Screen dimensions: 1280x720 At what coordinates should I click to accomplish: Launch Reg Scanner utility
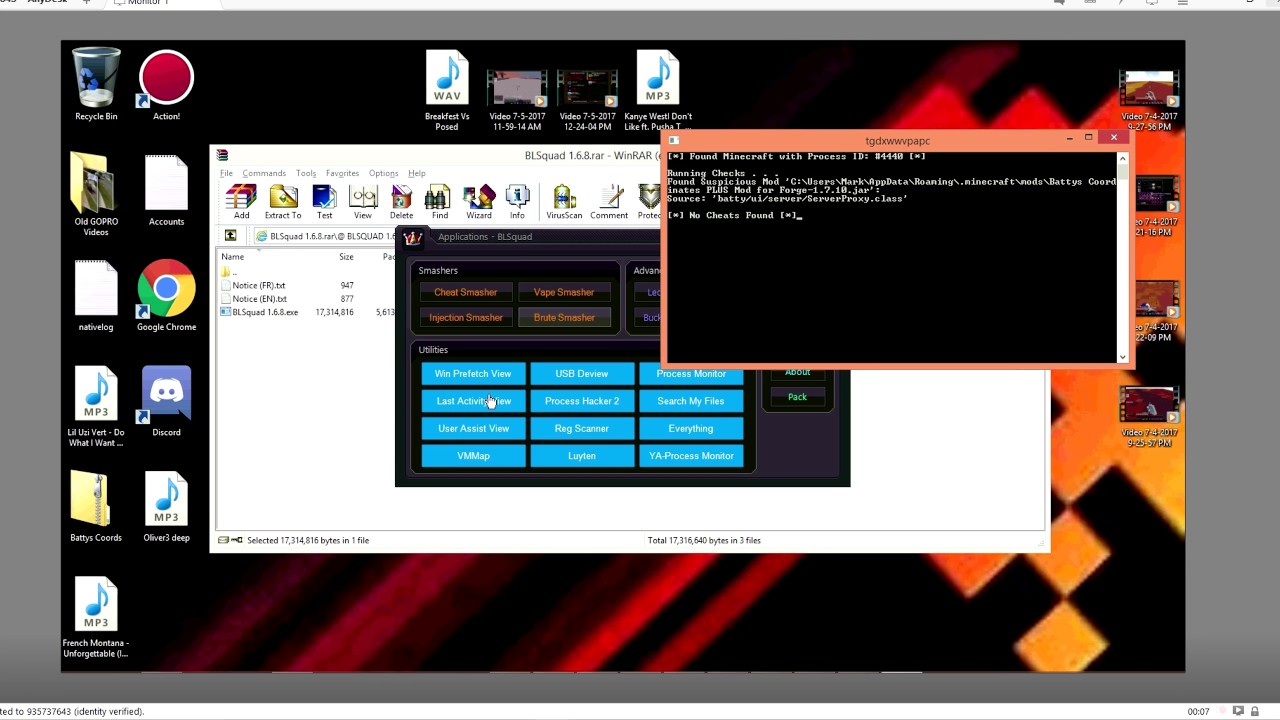click(582, 428)
